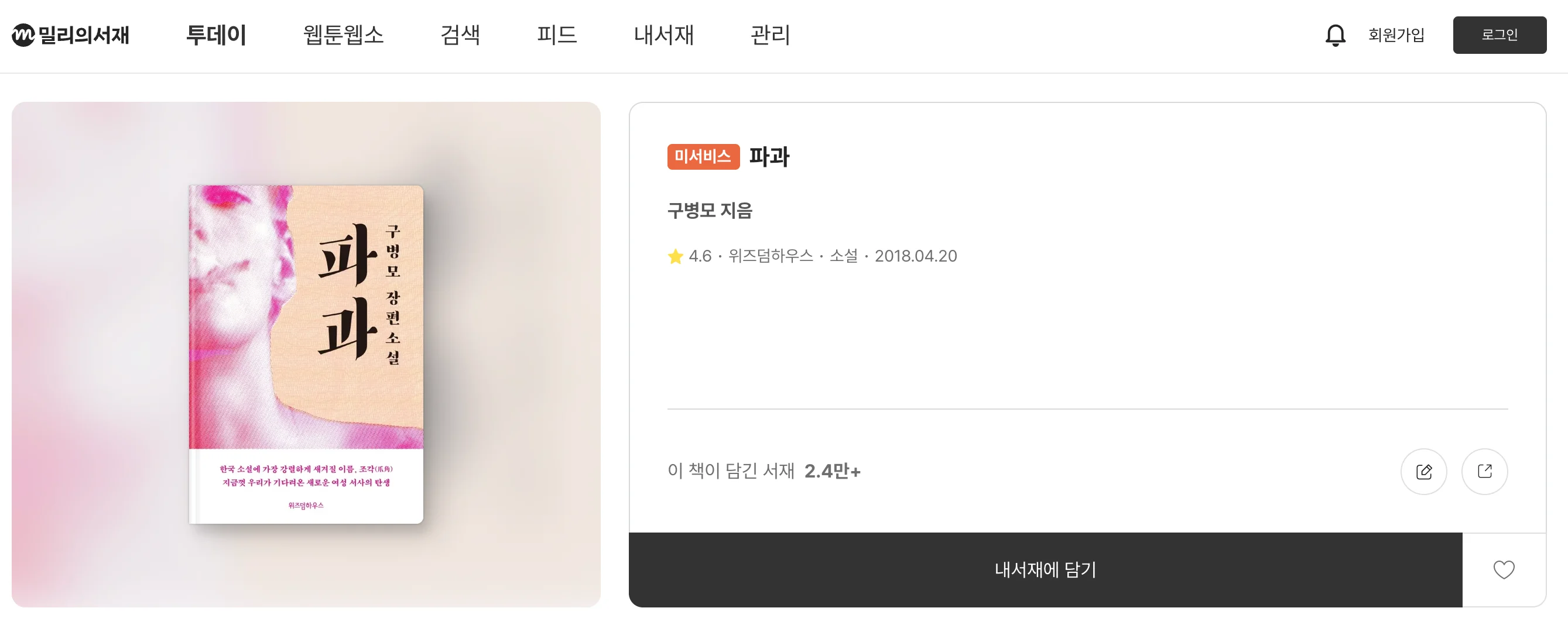Click the 회원가입 link

click(1396, 35)
